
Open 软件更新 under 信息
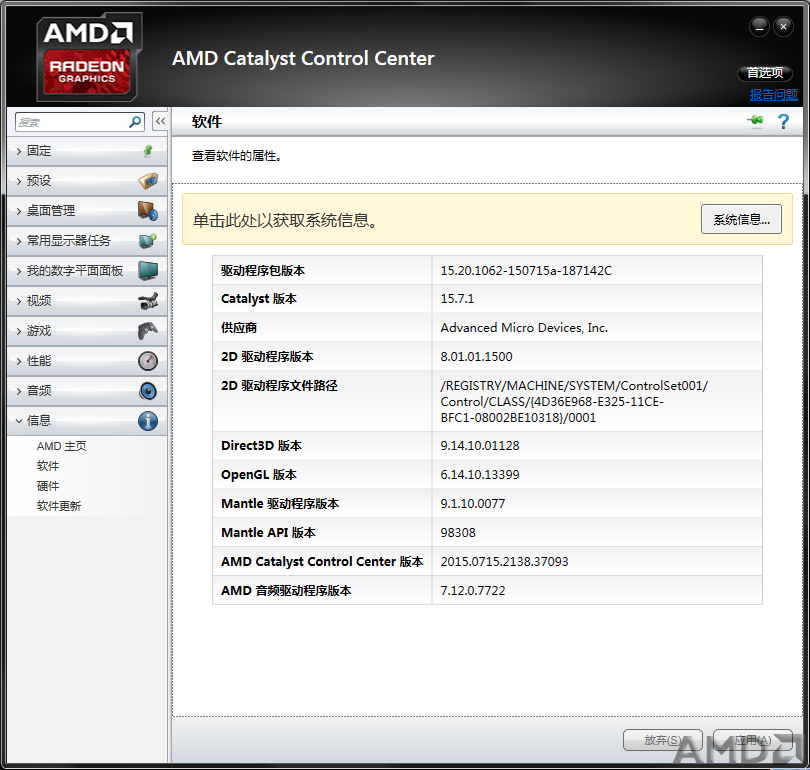click(x=59, y=506)
